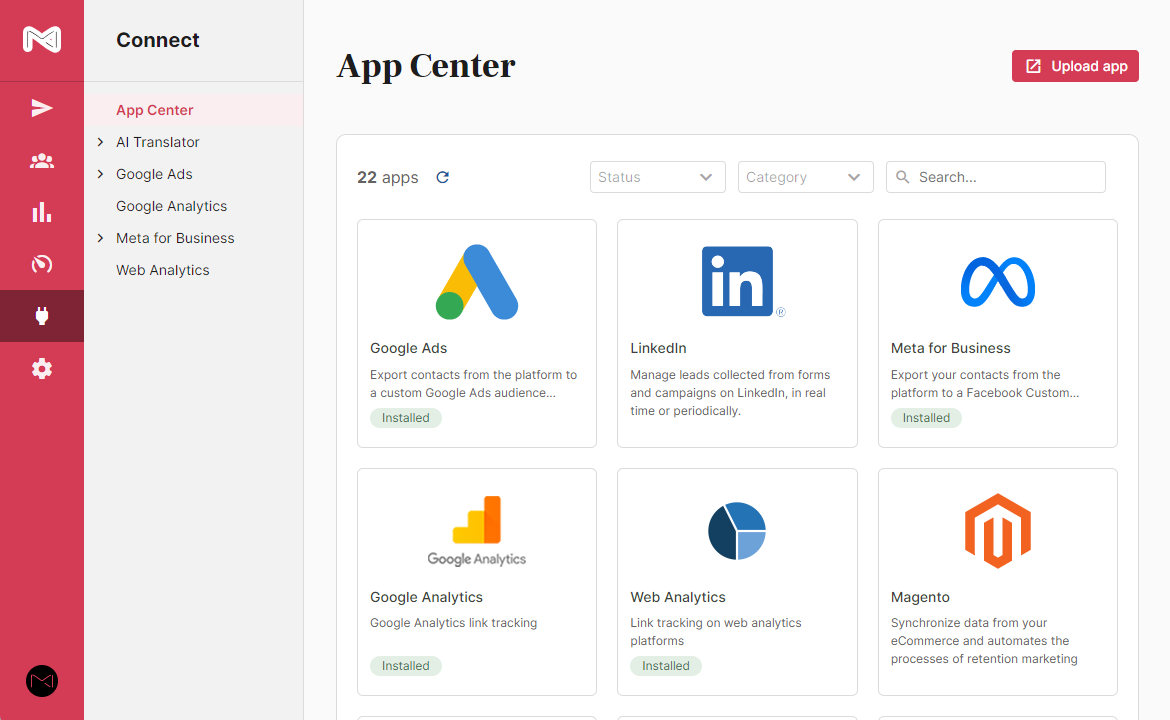Click Installed badge on Google Ads card
1170x720 pixels.
(x=406, y=418)
